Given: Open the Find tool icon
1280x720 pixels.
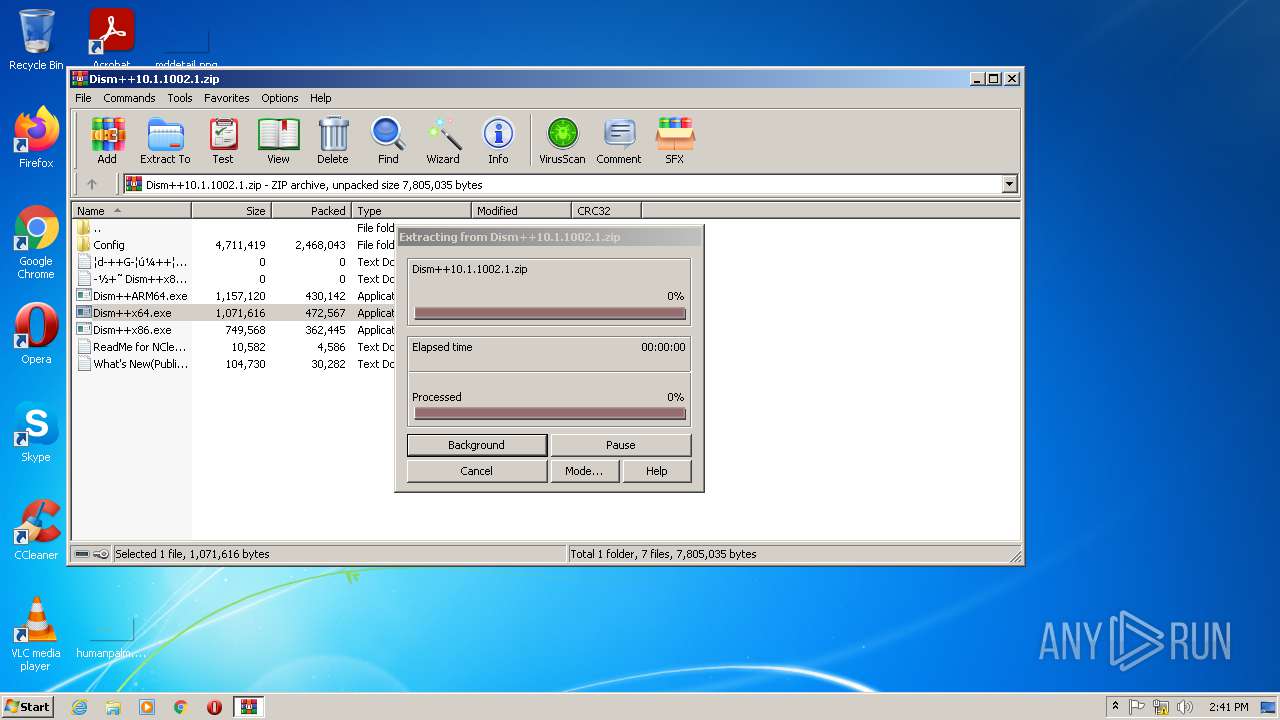Looking at the screenshot, I should coord(388,141).
